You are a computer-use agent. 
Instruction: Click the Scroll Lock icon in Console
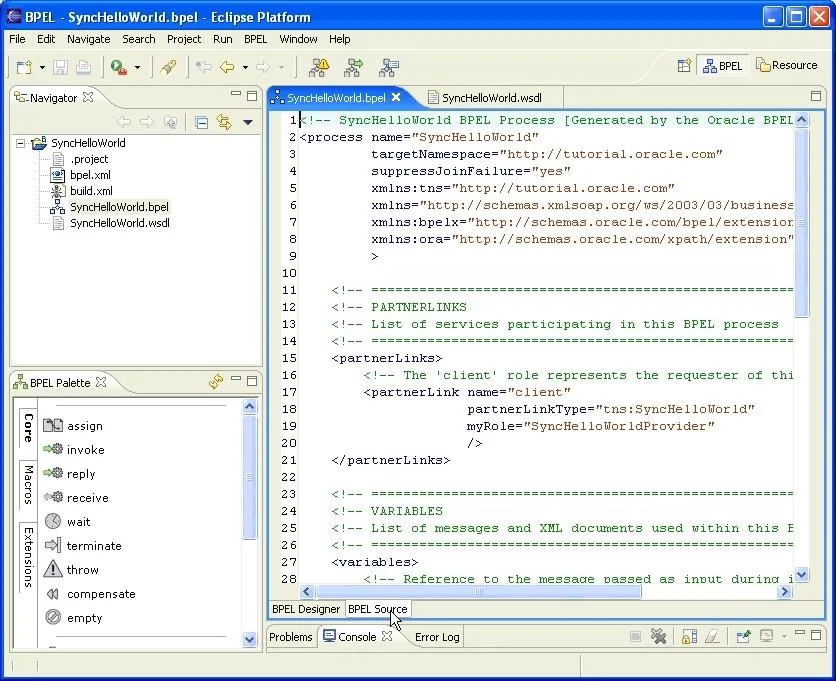[689, 636]
